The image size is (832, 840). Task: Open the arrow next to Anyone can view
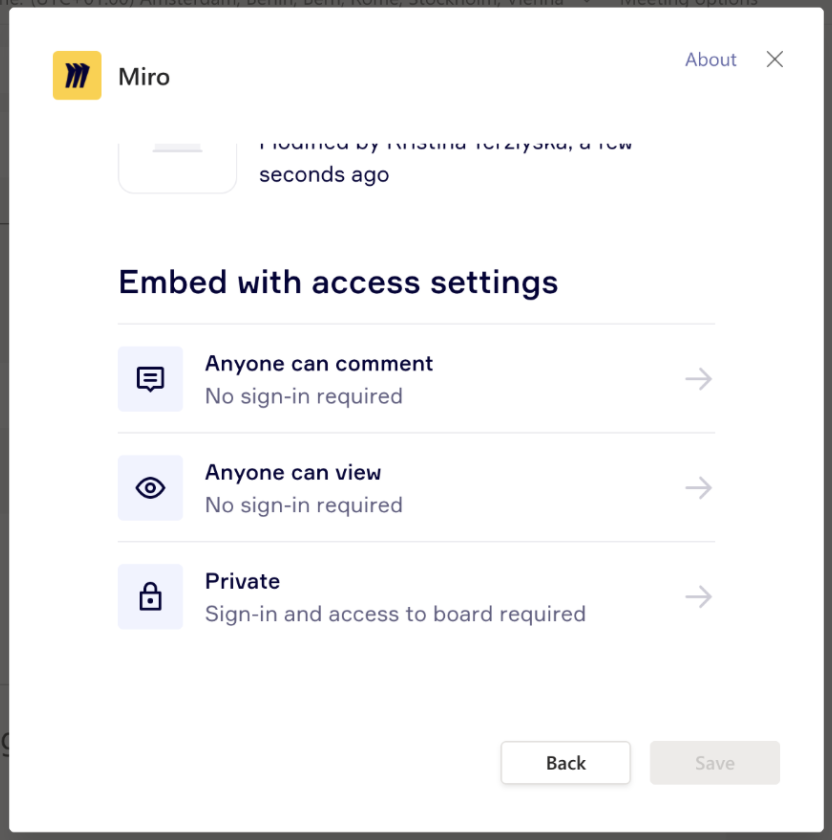(698, 488)
